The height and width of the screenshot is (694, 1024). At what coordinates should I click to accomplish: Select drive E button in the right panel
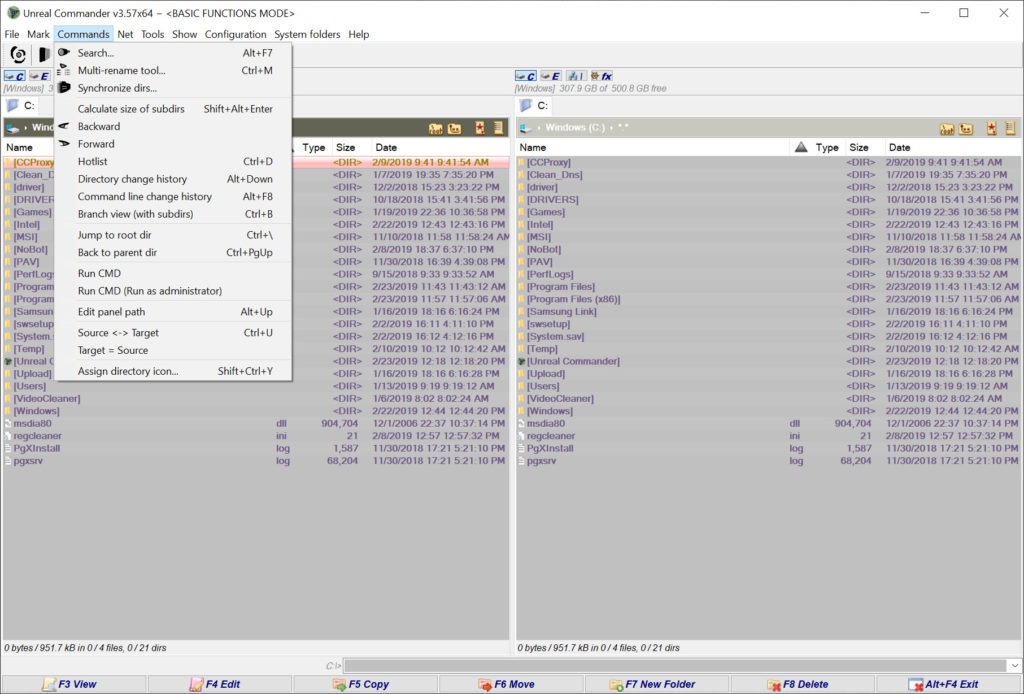tap(551, 76)
